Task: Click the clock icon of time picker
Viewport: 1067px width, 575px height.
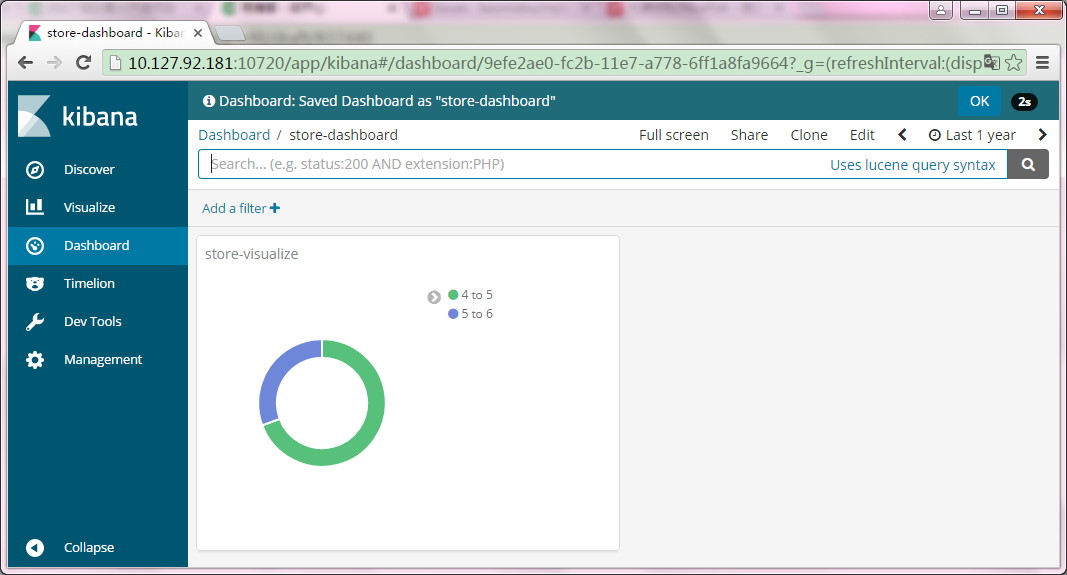Action: [x=935, y=135]
